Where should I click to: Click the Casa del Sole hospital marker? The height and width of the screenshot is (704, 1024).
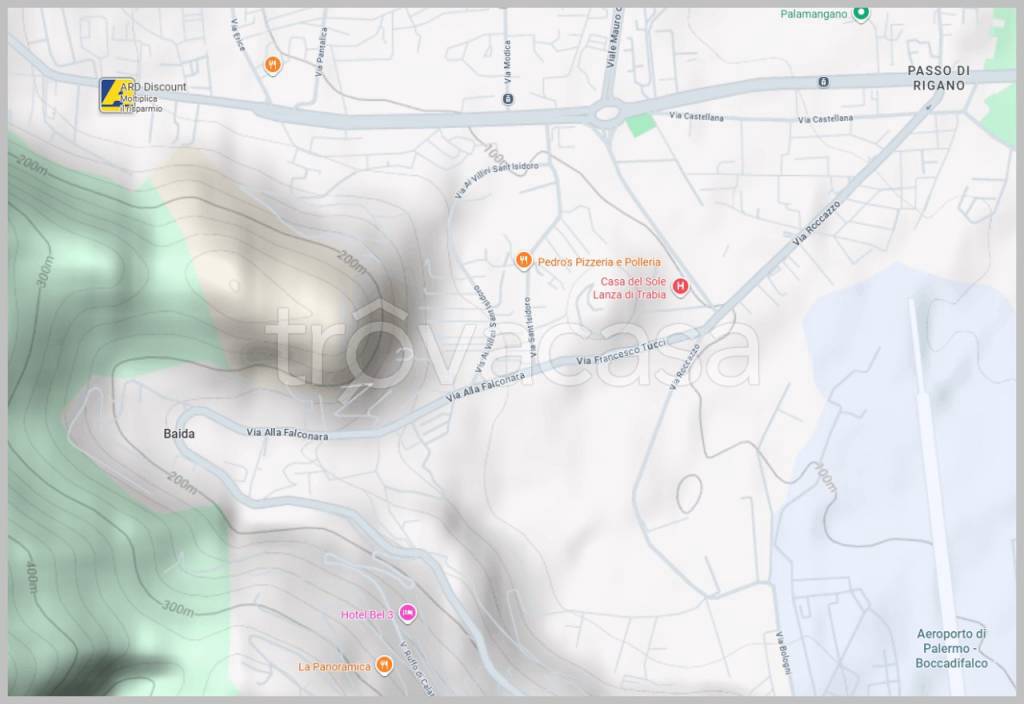click(x=681, y=288)
